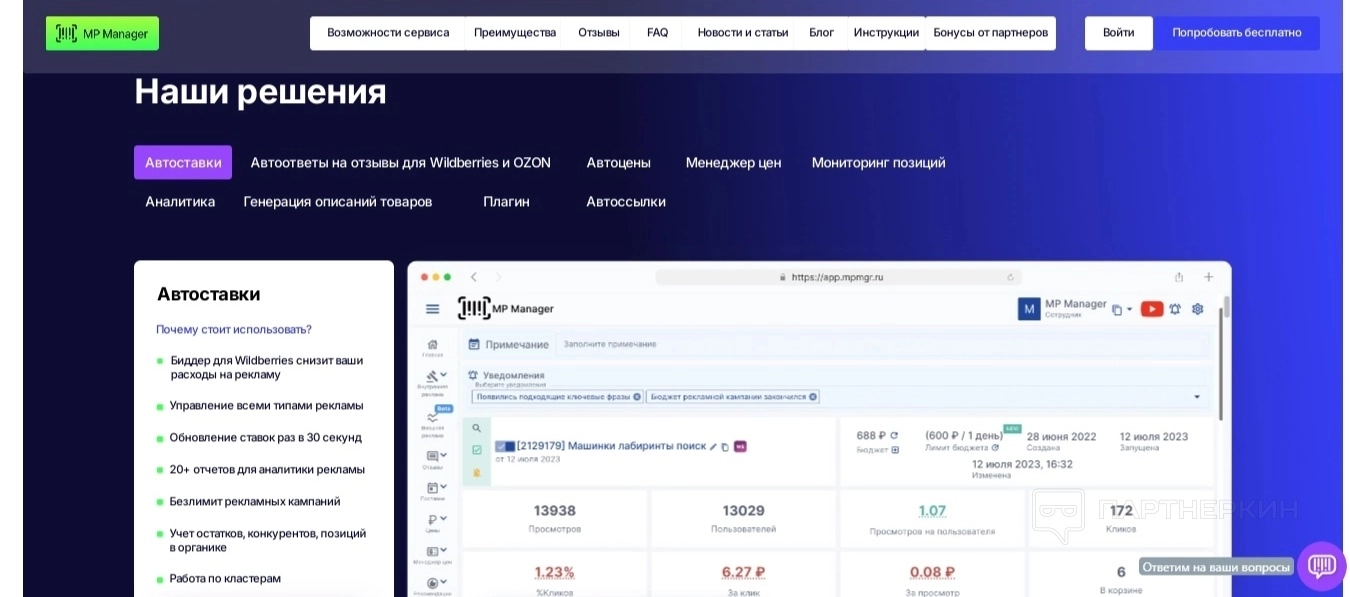Expand the Уведомления dropdown arrow
This screenshot has height=597, width=1350.
1197,397
